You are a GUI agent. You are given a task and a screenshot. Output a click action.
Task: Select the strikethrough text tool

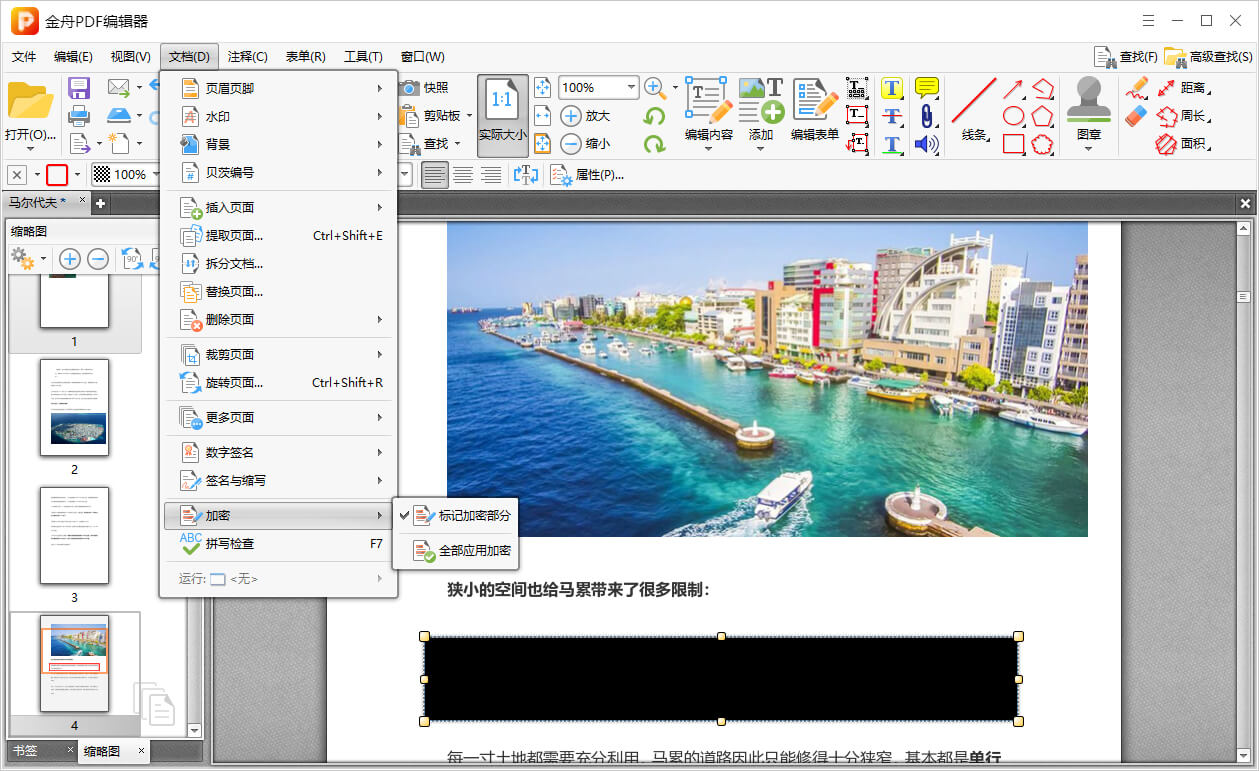892,116
